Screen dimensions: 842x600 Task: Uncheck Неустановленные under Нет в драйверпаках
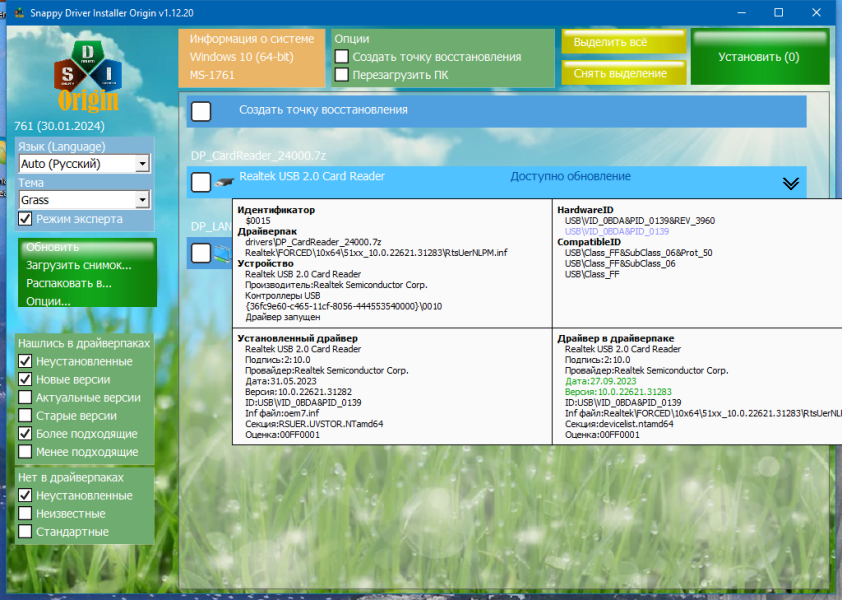click(x=25, y=495)
